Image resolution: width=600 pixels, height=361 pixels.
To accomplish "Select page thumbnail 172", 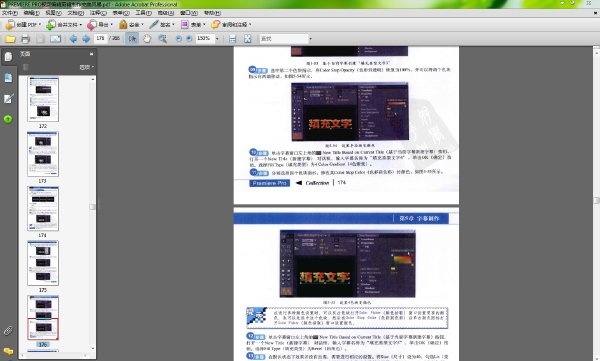I will [43, 100].
